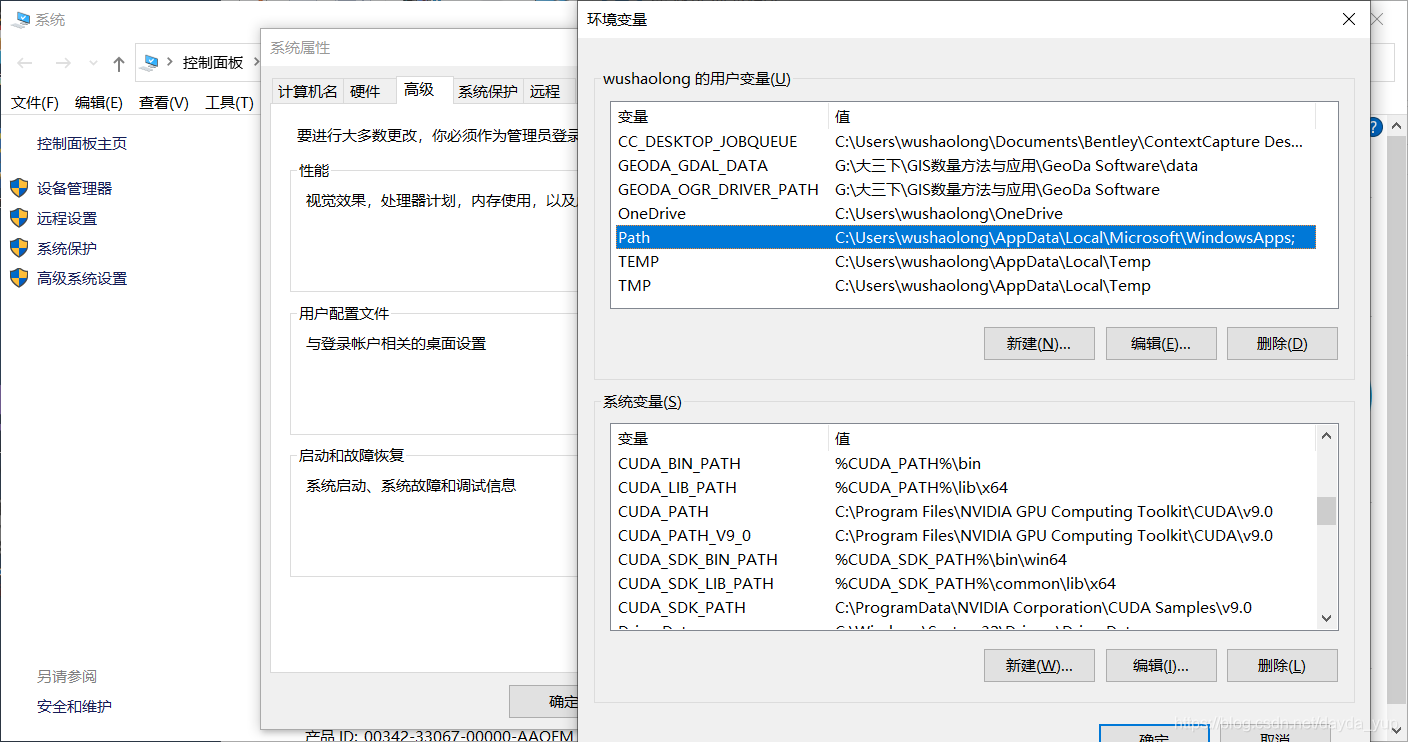Click 变量 header in system variables list

pyautogui.click(x=720, y=438)
